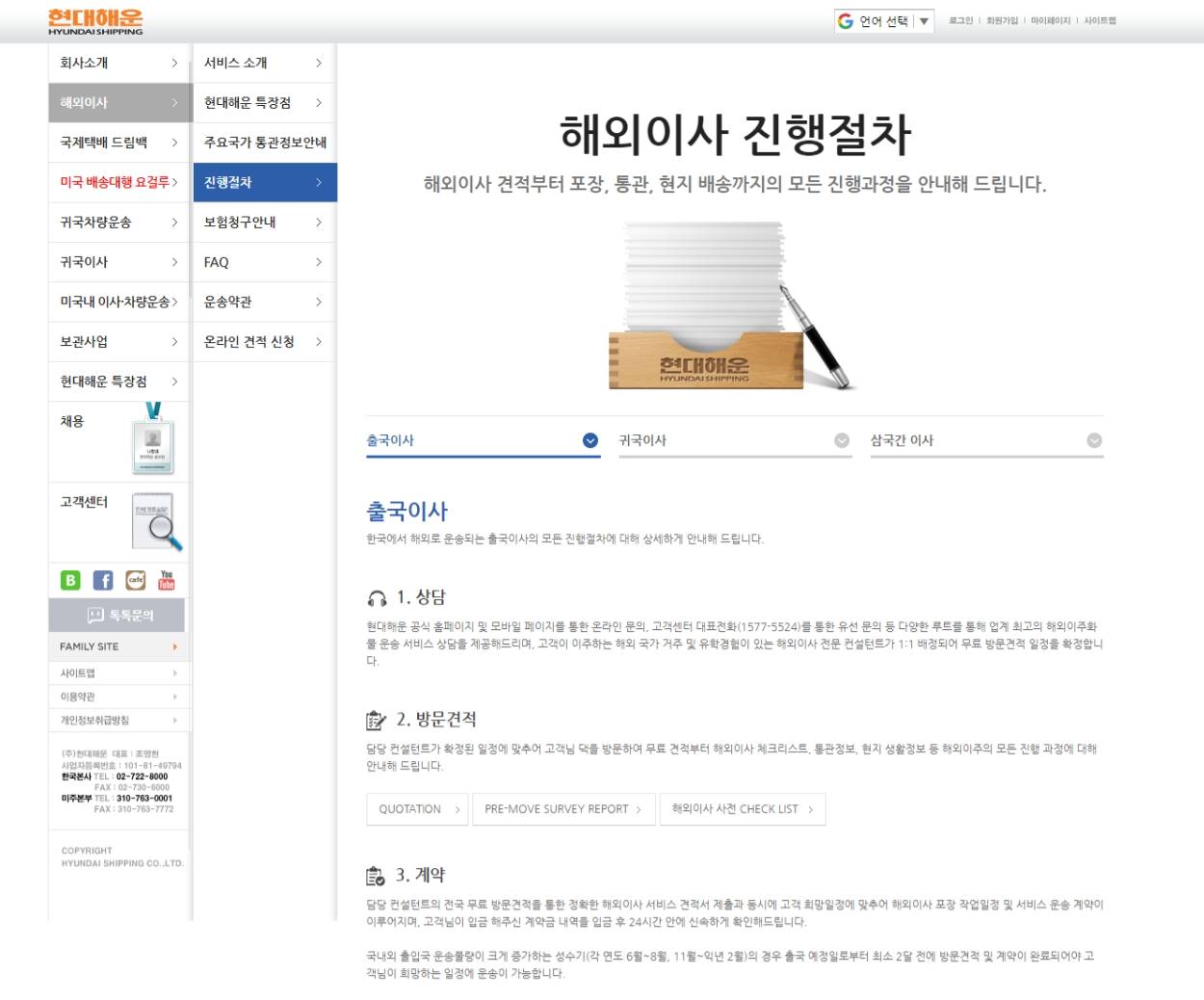Open 온라인 견적 신청 submenu item
1204x1000 pixels.
pyautogui.click(x=265, y=341)
